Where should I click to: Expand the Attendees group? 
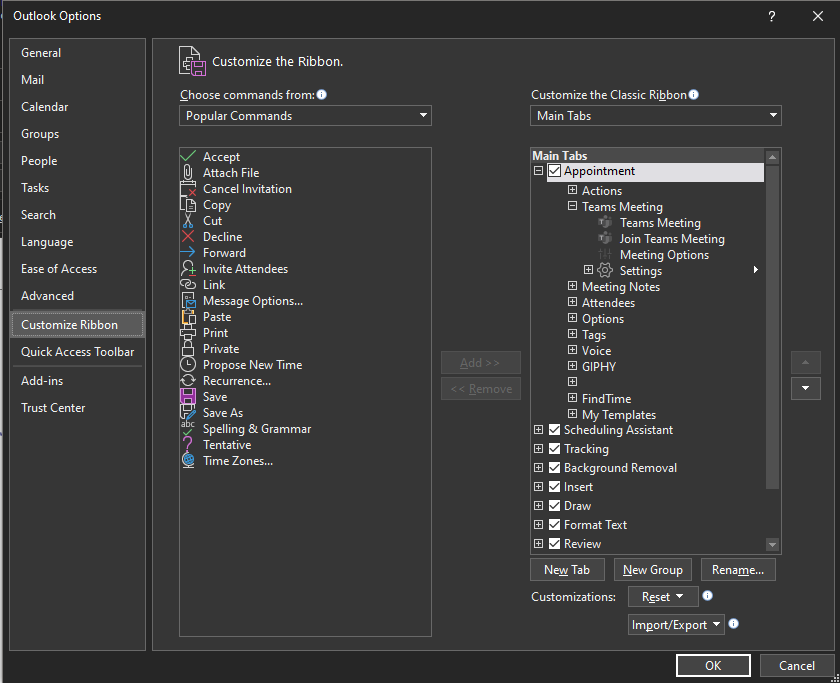coord(573,302)
